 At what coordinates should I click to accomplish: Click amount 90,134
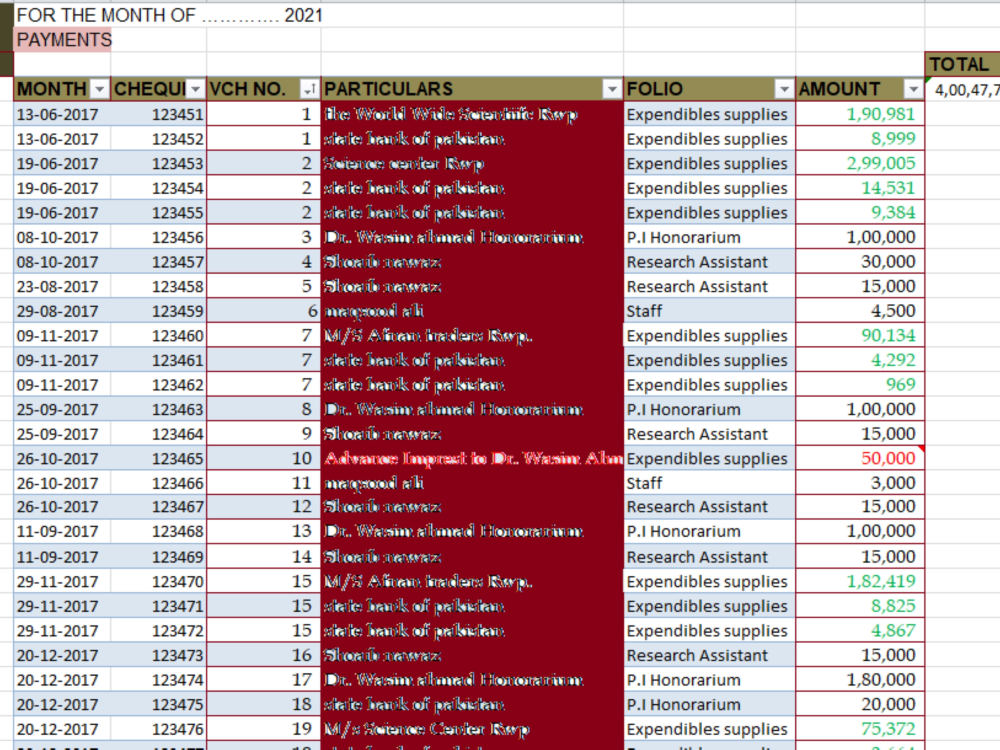888,335
